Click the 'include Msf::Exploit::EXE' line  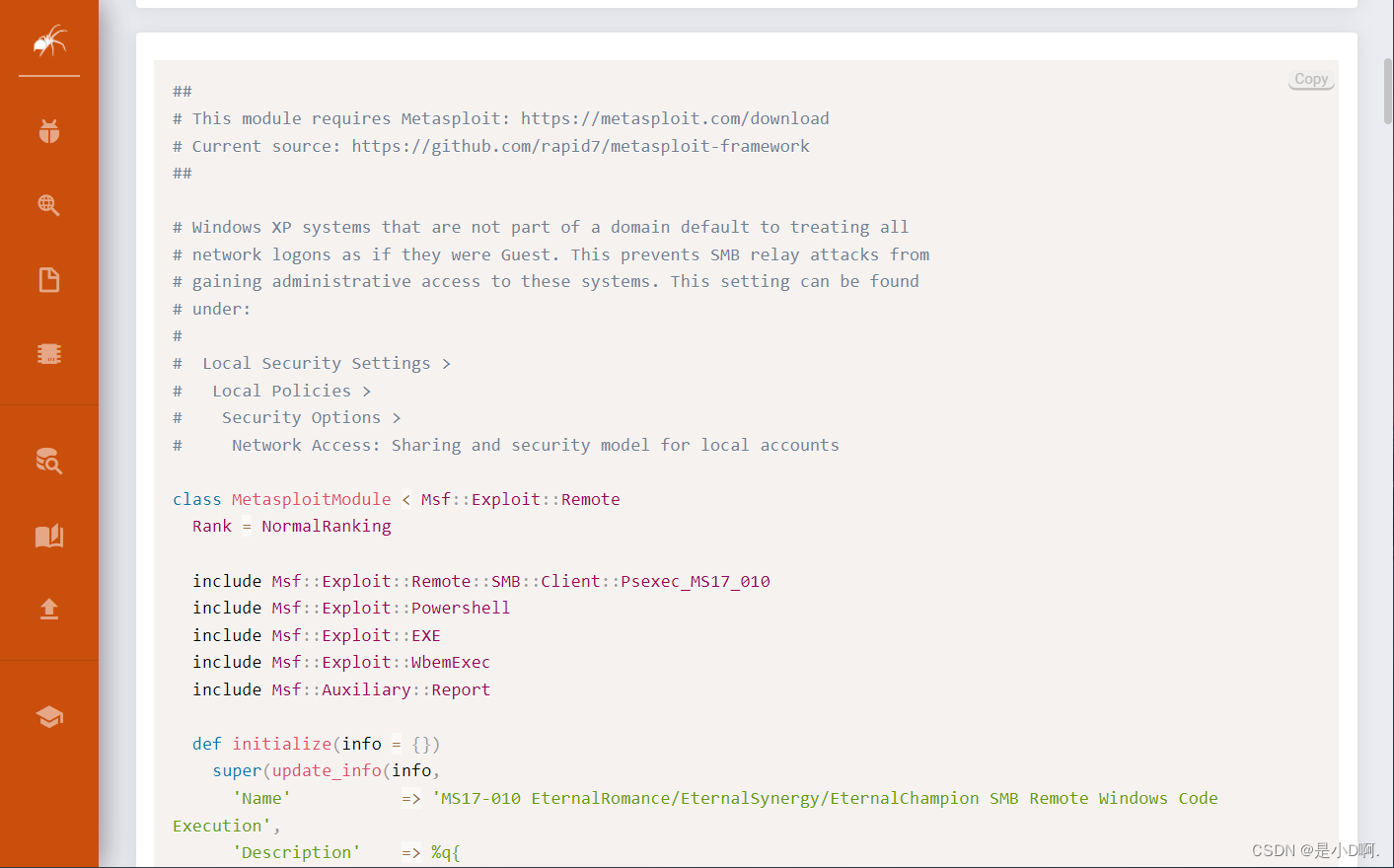tap(317, 635)
